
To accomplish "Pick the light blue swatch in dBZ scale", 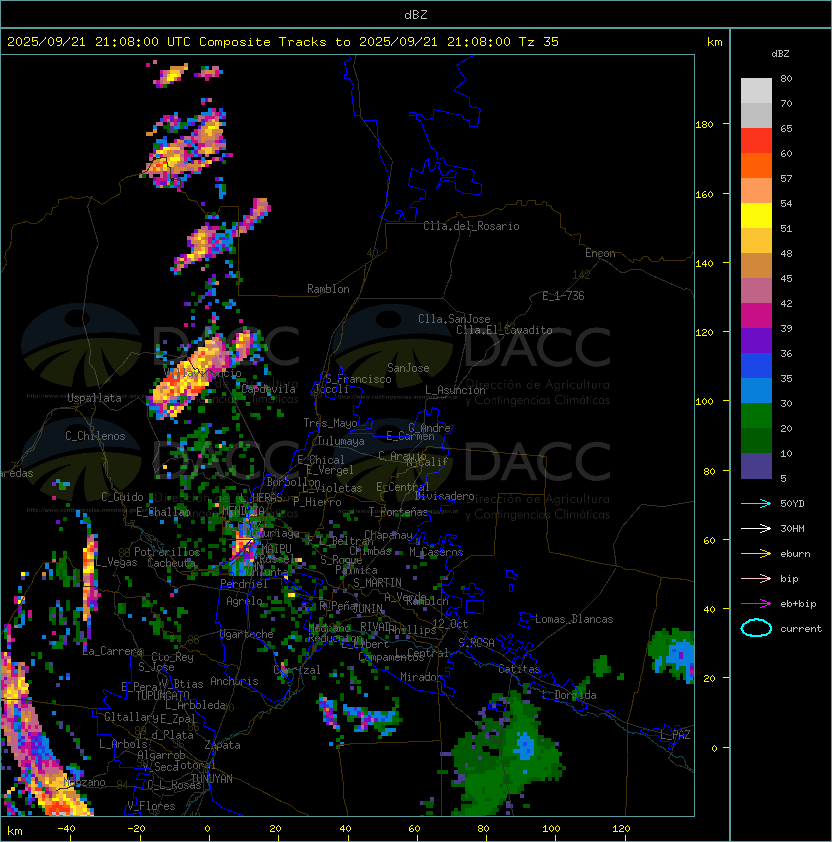I will (756, 391).
